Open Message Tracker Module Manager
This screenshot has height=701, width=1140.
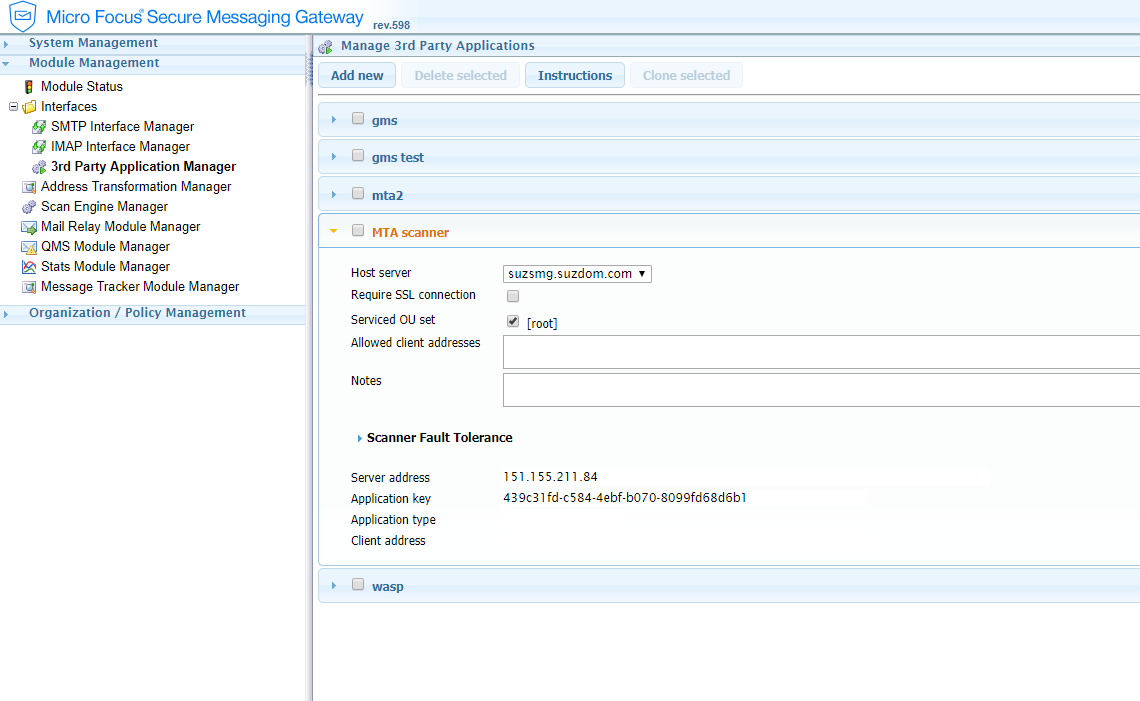coord(140,287)
